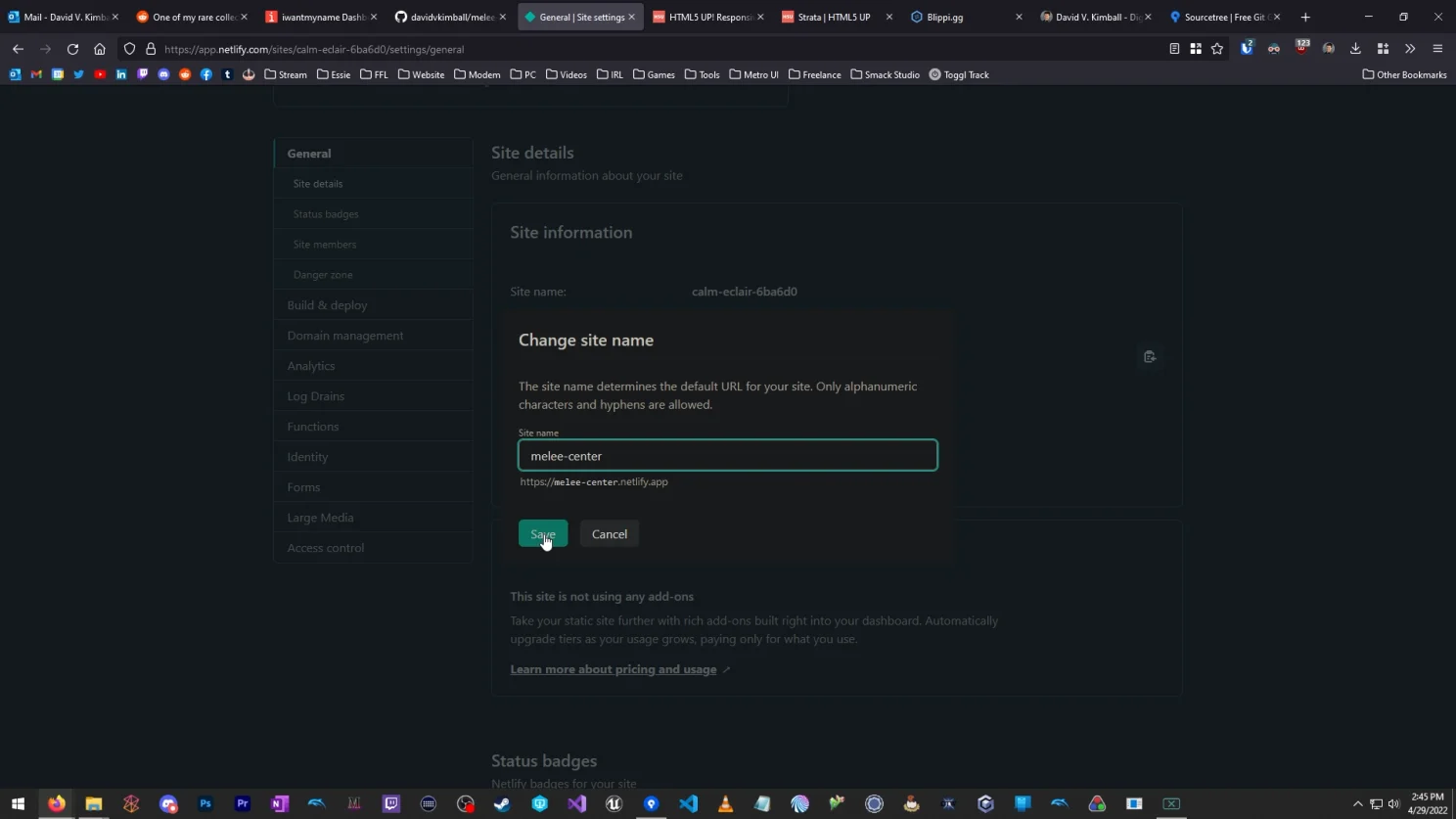Copy site details with the clipboard icon
1456x819 pixels.
(1149, 356)
